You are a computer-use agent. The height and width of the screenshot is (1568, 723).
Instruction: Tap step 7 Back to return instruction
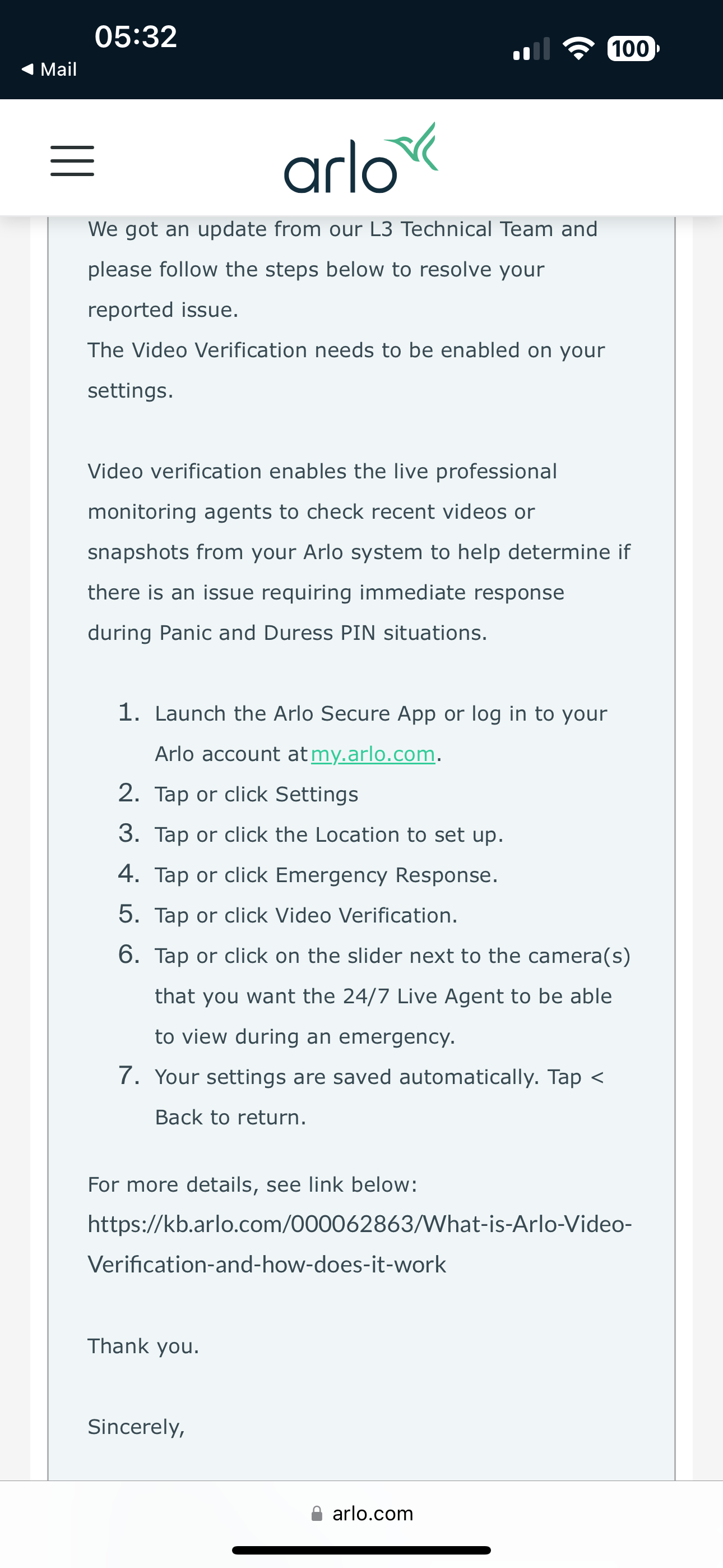click(377, 1077)
